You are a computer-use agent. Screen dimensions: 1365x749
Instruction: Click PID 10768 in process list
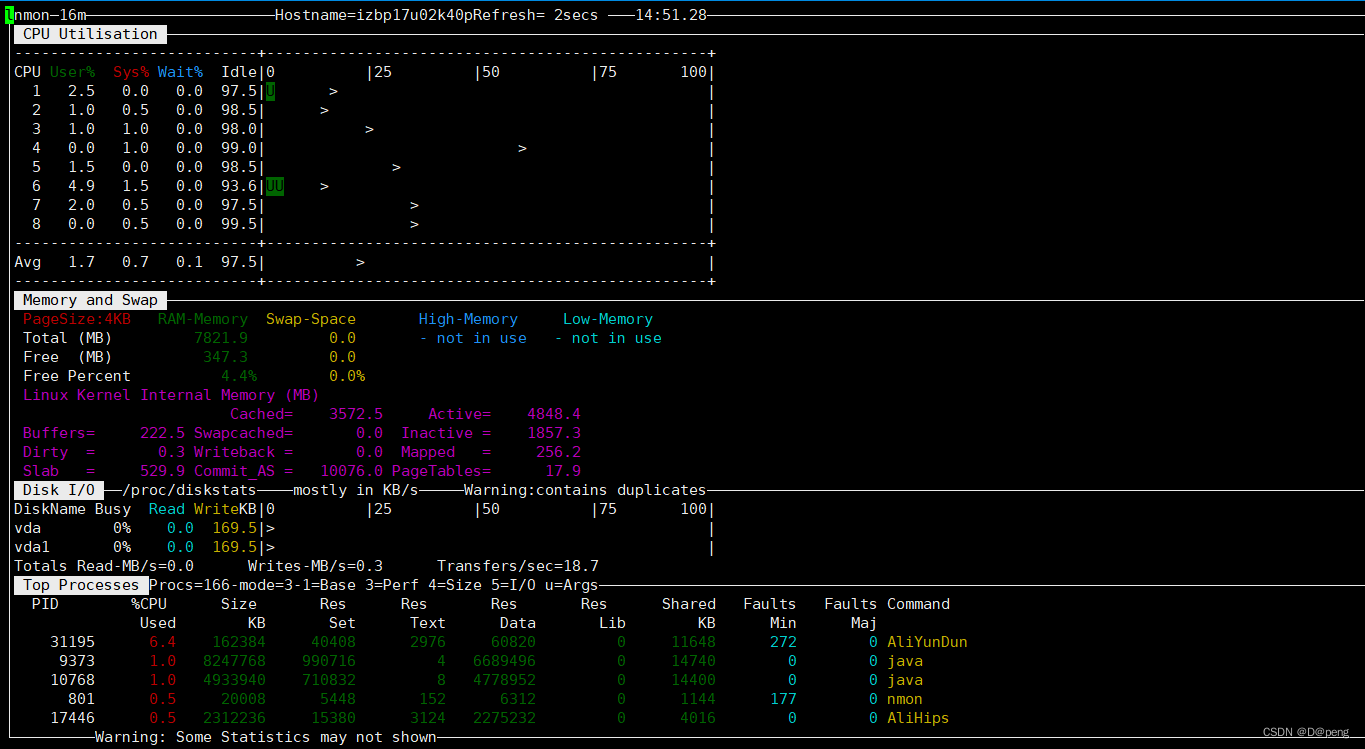pyautogui.click(x=73, y=680)
